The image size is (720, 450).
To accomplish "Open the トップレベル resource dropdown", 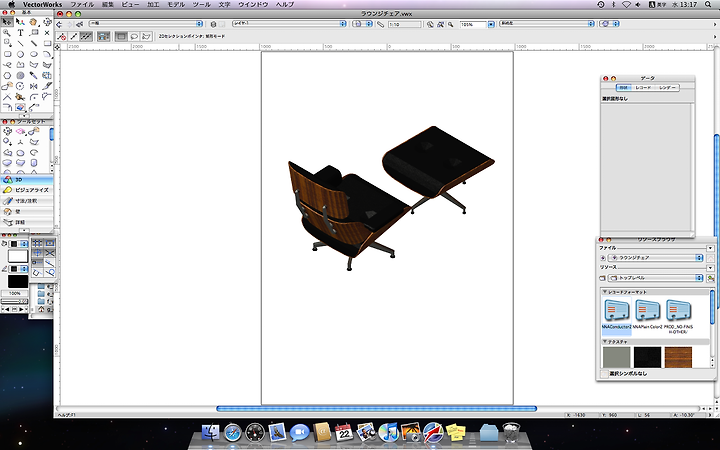I will [656, 278].
